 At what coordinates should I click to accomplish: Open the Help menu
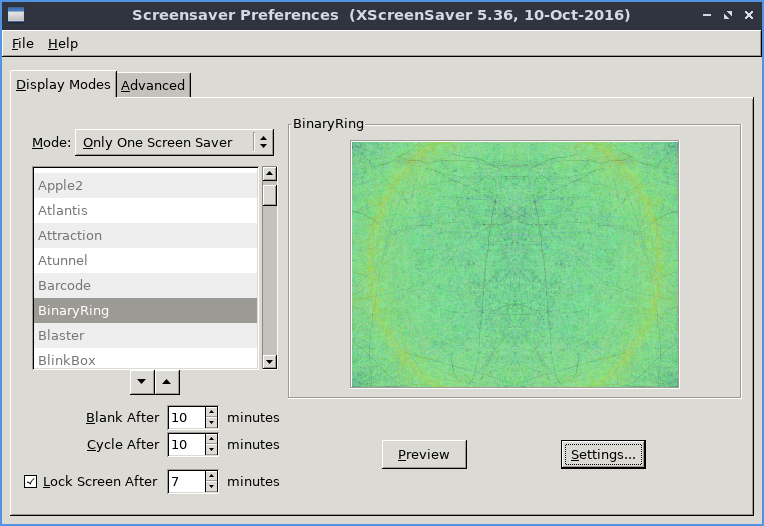click(x=63, y=43)
